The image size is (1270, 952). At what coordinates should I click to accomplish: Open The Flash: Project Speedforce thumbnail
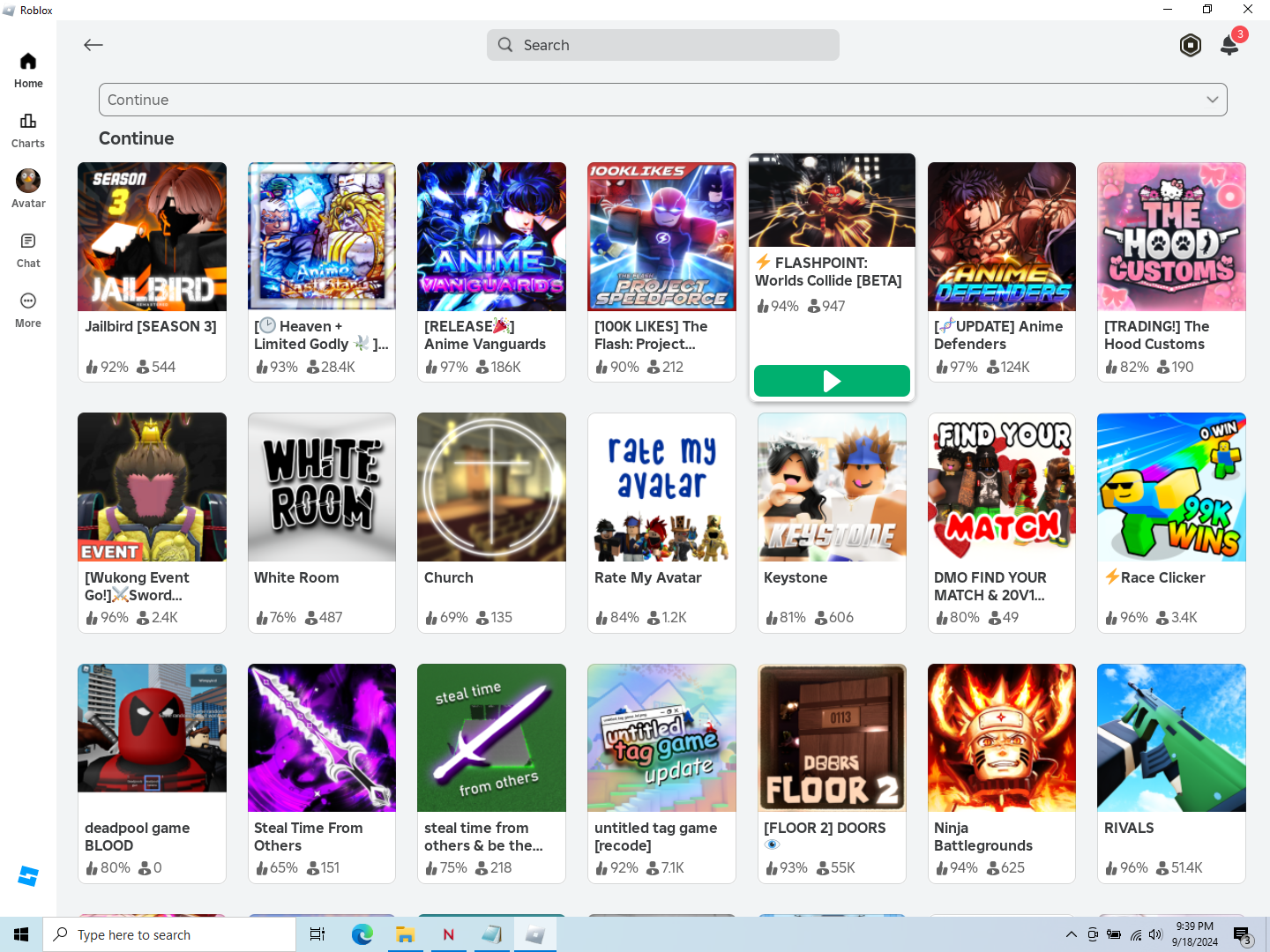(x=661, y=236)
